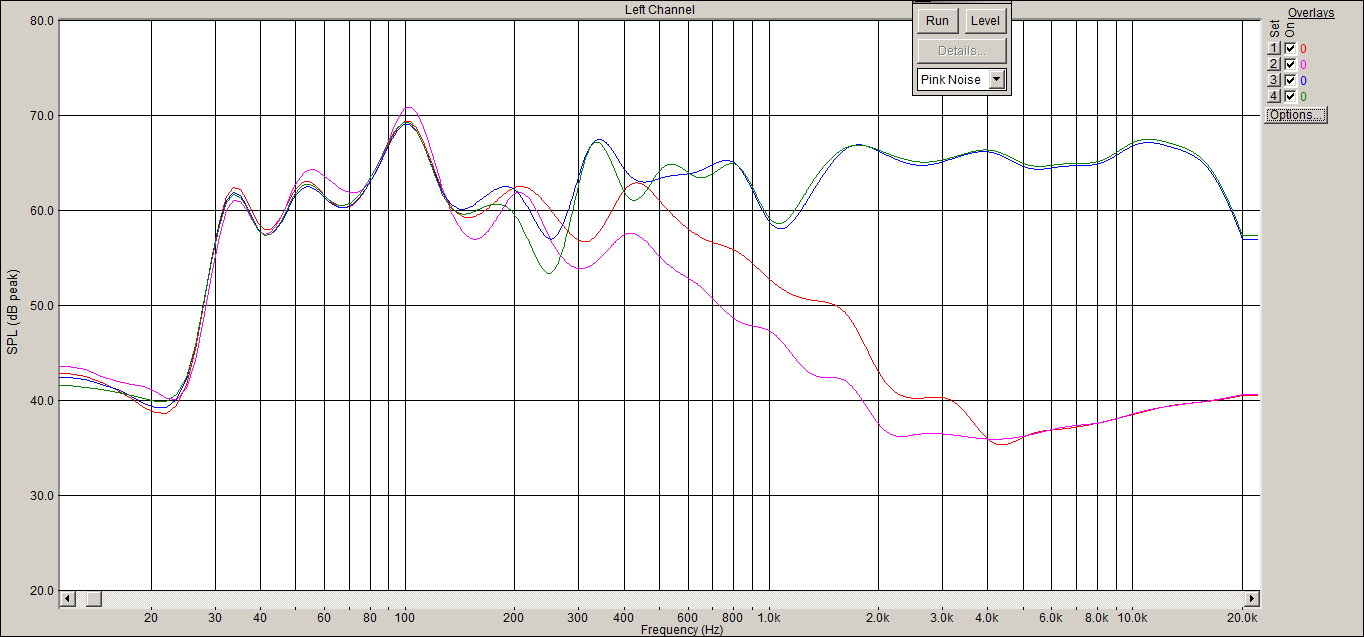
Task: Click the horizontal scrollbar left arrow
Action: (68, 598)
